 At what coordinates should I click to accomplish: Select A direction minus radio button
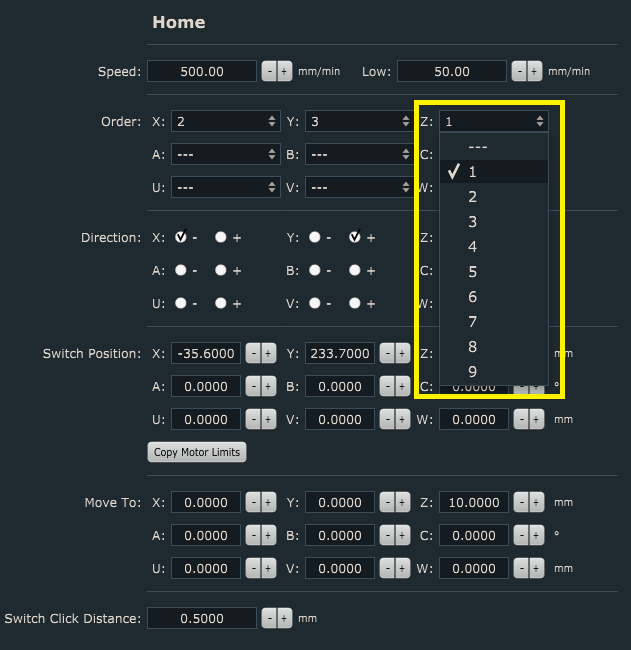tap(180, 270)
